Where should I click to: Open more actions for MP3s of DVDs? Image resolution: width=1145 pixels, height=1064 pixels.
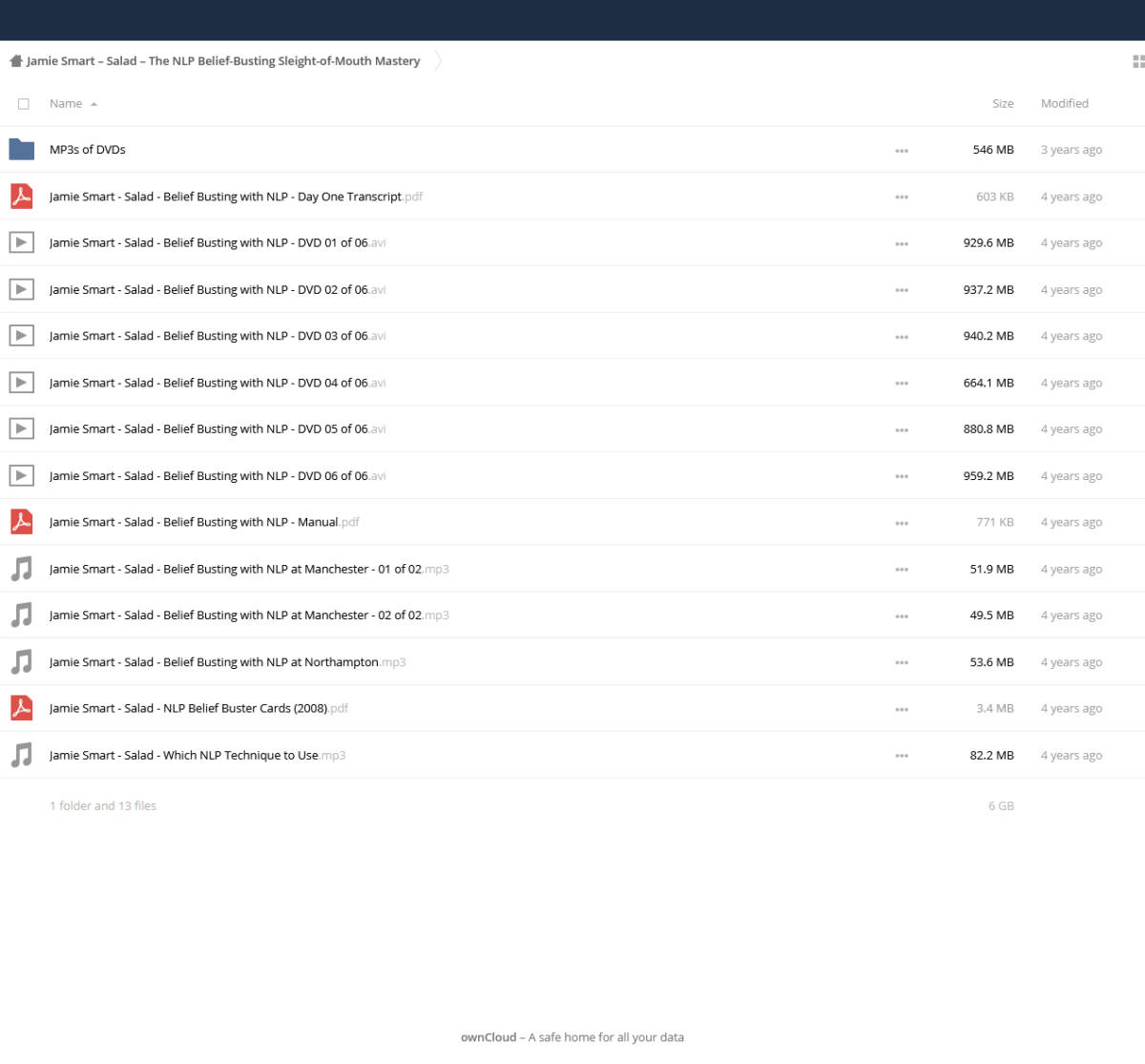coord(902,151)
